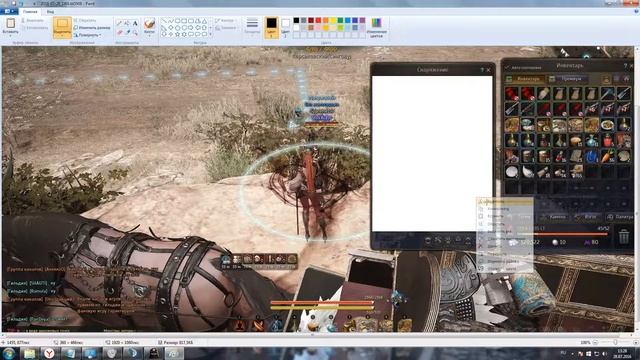
Task: Pick the red color swatch
Action: [318, 20]
